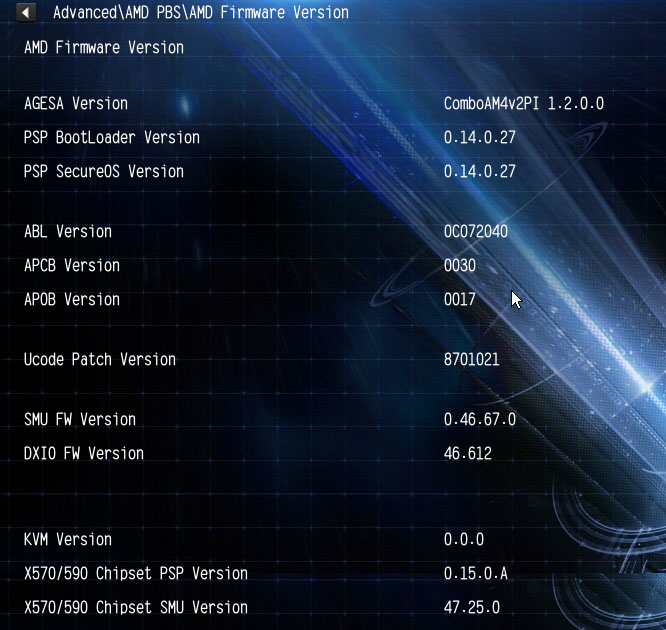666x630 pixels.
Task: Click the 0.15.0.A value
Action: [x=476, y=573]
